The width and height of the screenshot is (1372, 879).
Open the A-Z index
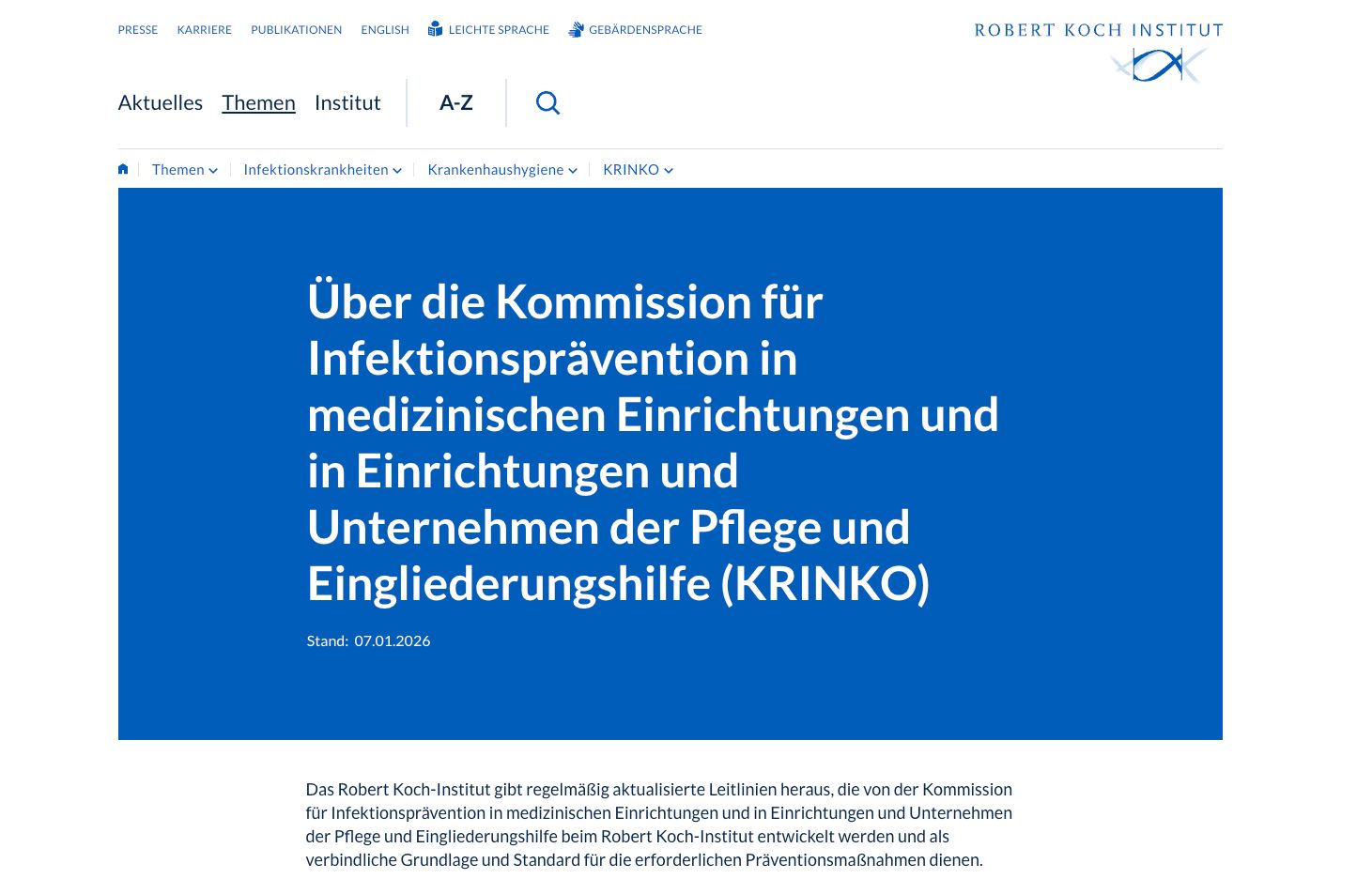point(456,102)
